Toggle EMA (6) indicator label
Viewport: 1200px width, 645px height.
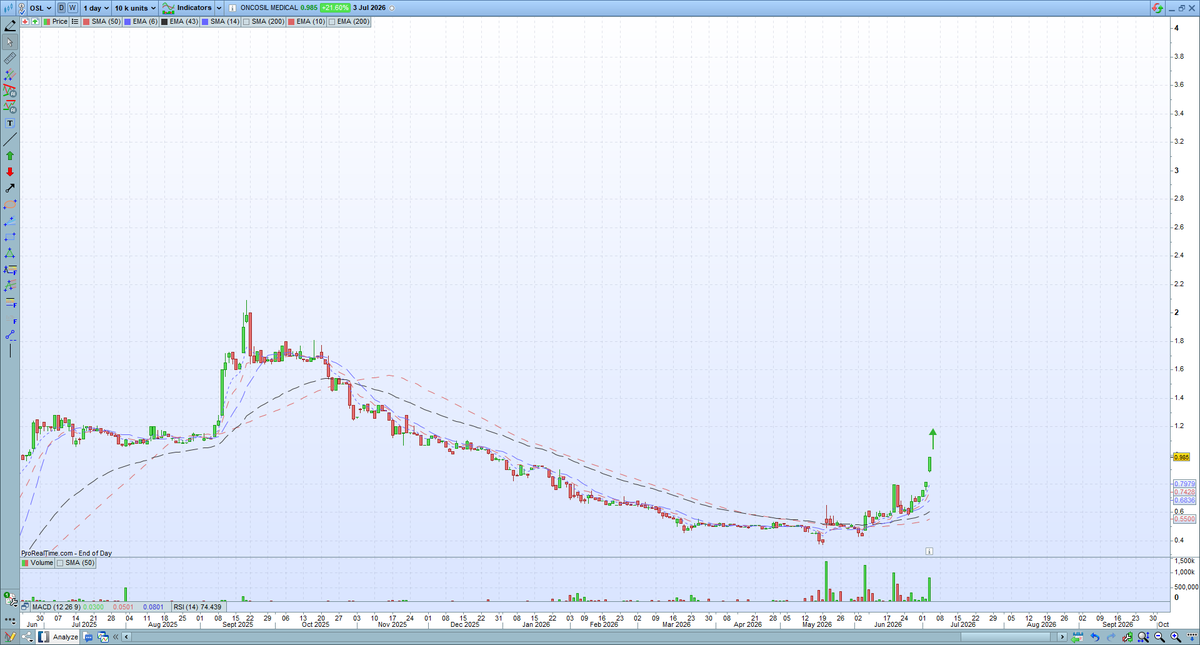point(140,21)
